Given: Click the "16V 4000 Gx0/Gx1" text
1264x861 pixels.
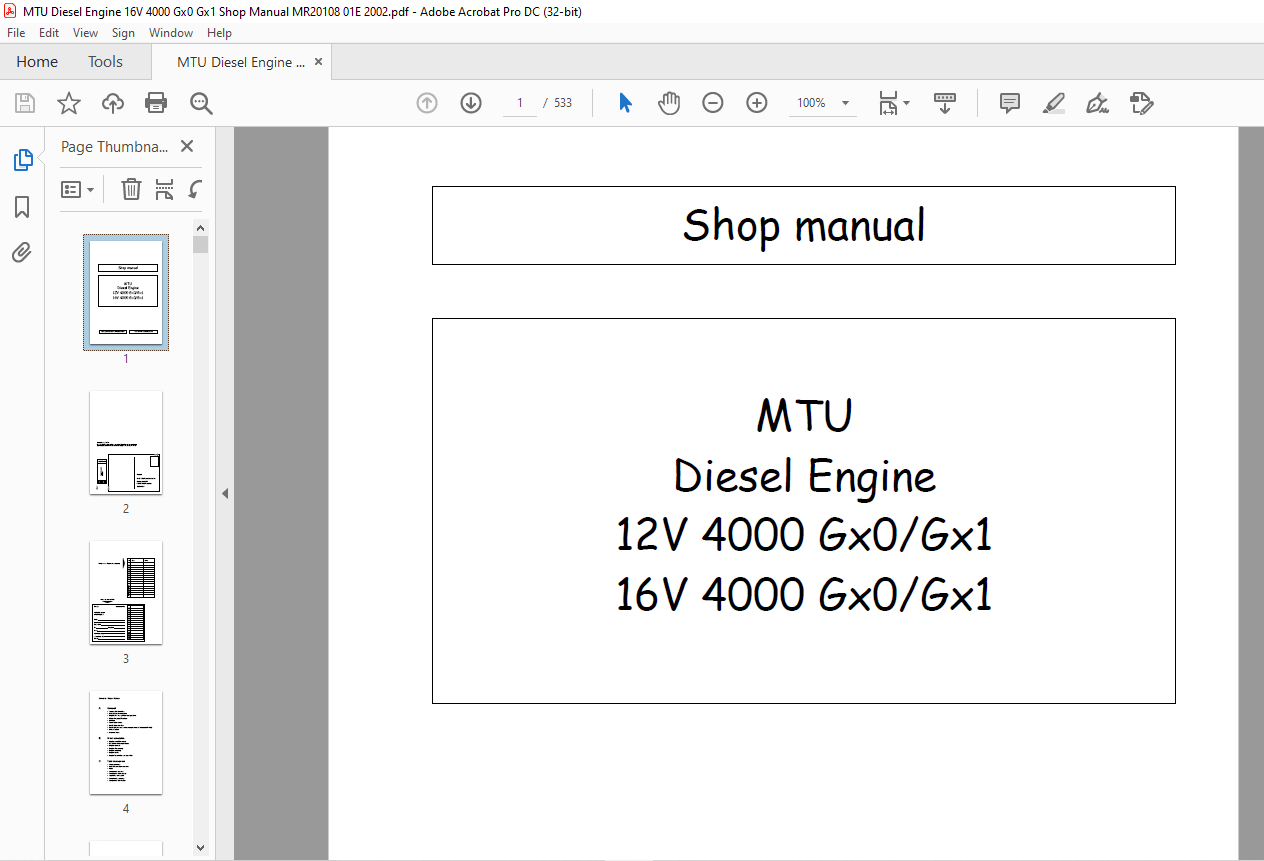Looking at the screenshot, I should click(x=804, y=595).
